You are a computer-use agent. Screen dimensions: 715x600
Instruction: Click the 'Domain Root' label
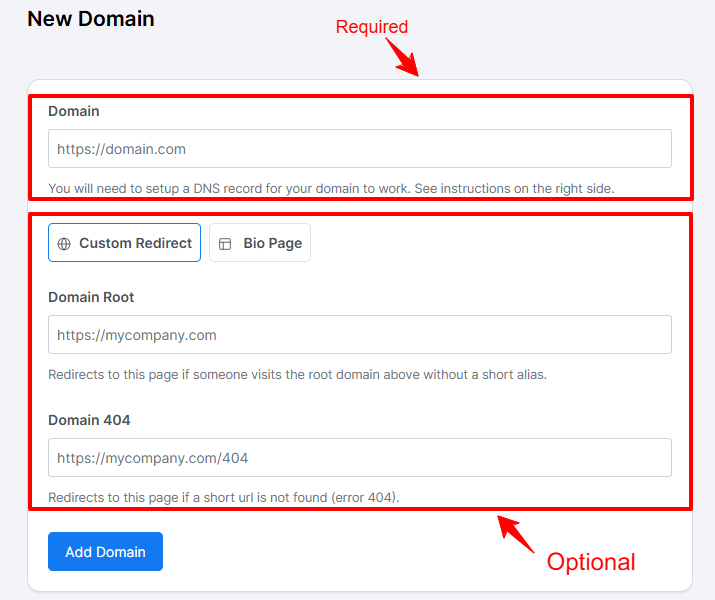coord(91,297)
